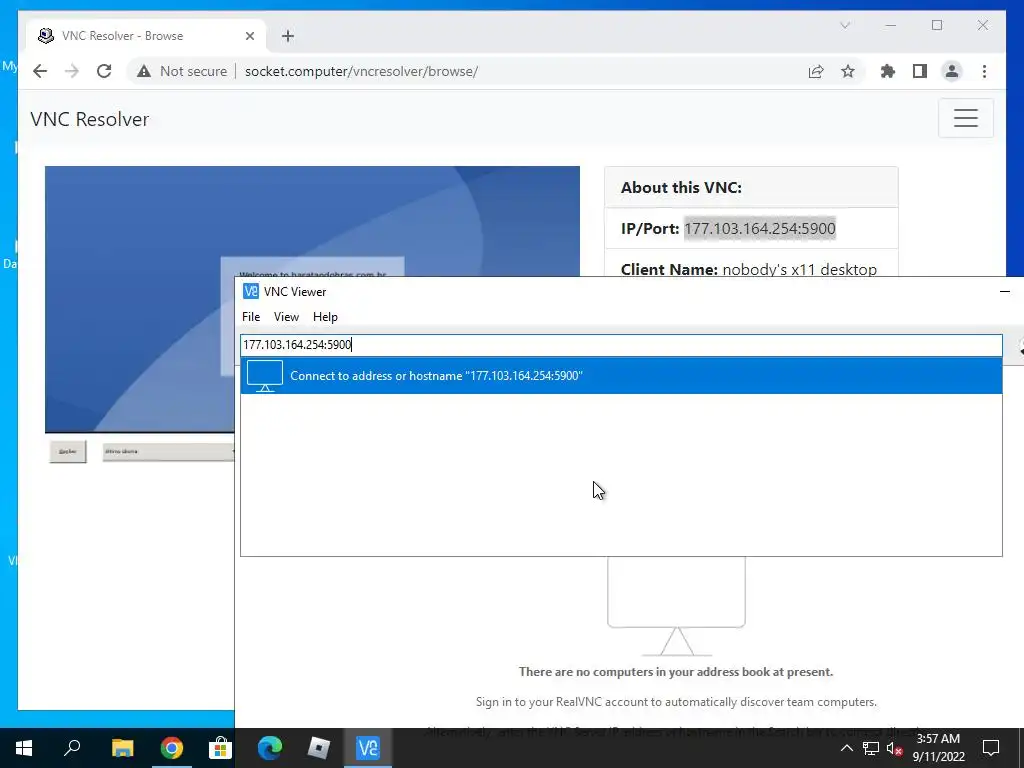This screenshot has height=768, width=1024.
Task: Click the muted volume tray icon
Action: pyautogui.click(x=895, y=748)
